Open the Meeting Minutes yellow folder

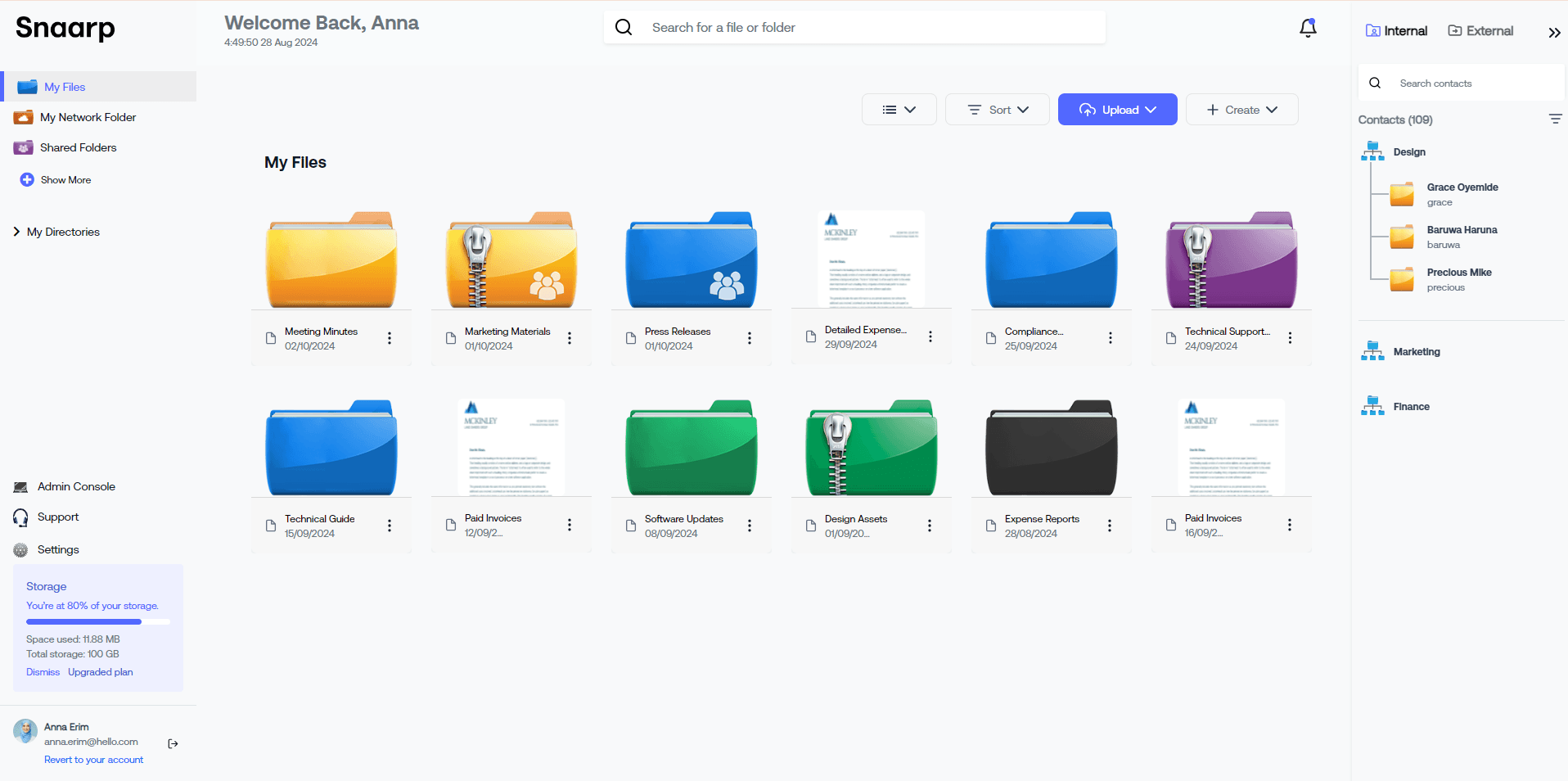pos(331,260)
